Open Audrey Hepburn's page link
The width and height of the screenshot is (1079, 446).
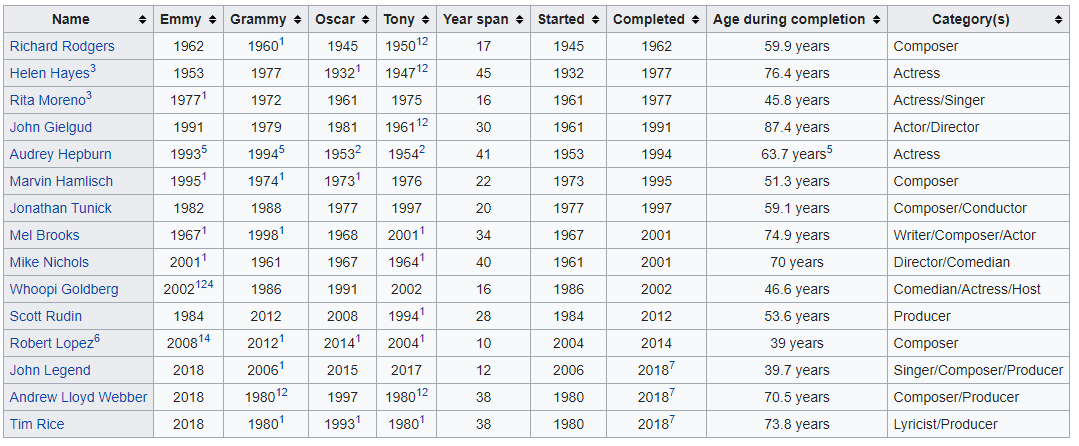pyautogui.click(x=61, y=154)
